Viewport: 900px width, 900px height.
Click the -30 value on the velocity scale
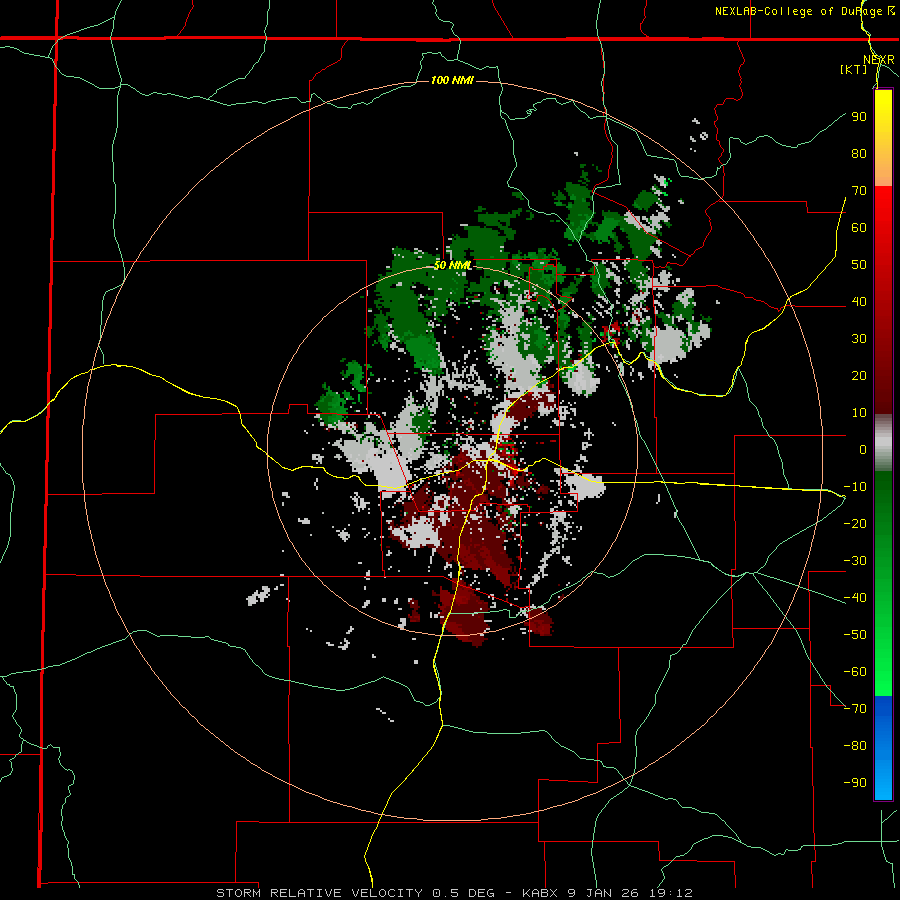tap(855, 561)
